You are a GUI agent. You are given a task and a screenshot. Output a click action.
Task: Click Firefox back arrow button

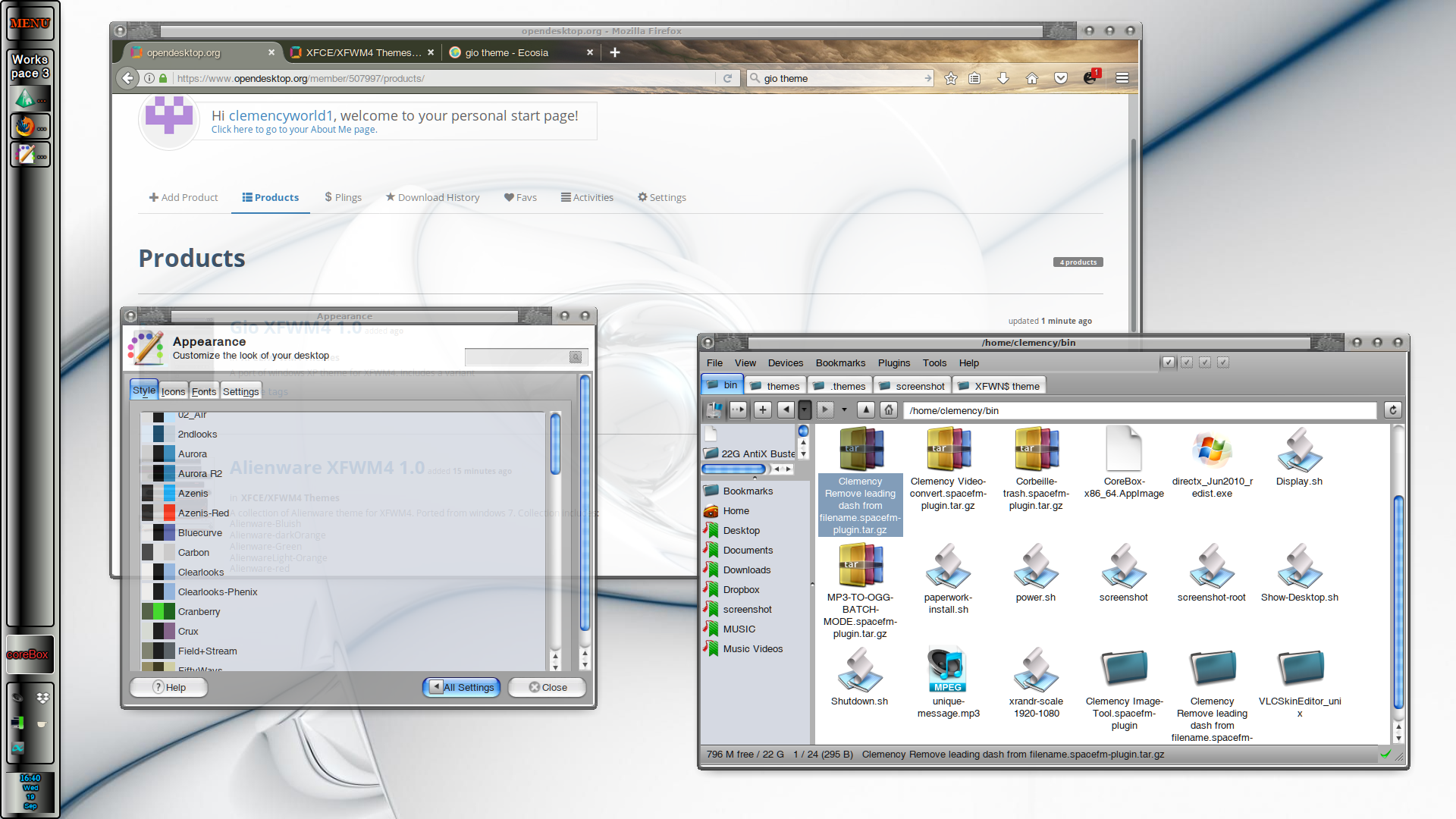[x=128, y=78]
